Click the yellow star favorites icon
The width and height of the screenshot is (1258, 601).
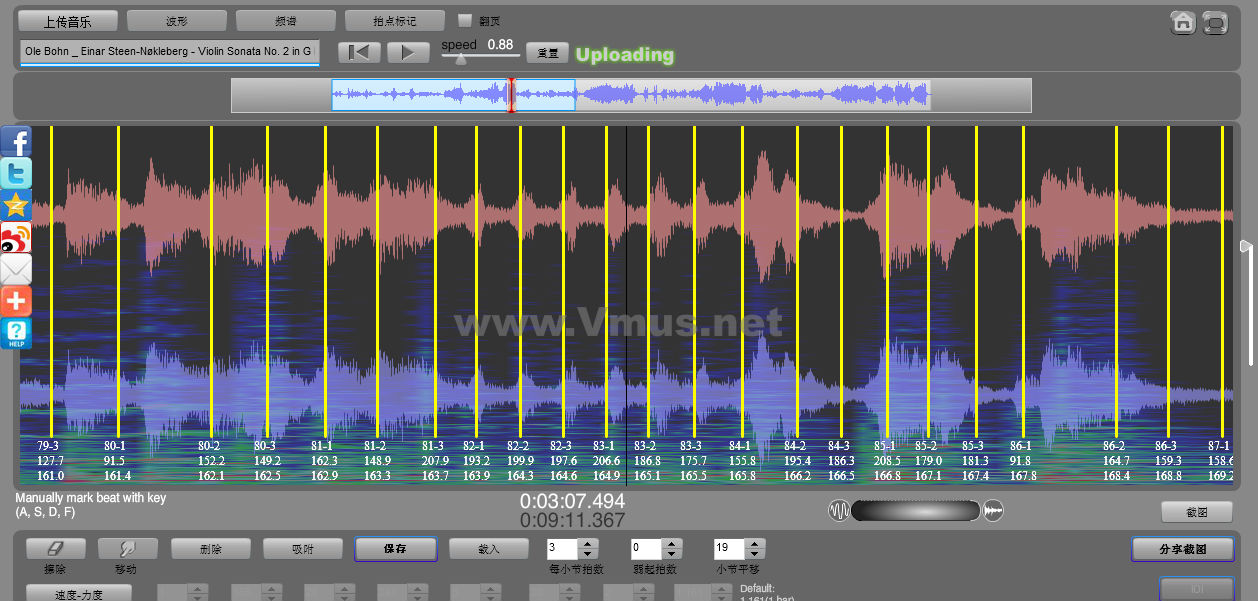16,206
